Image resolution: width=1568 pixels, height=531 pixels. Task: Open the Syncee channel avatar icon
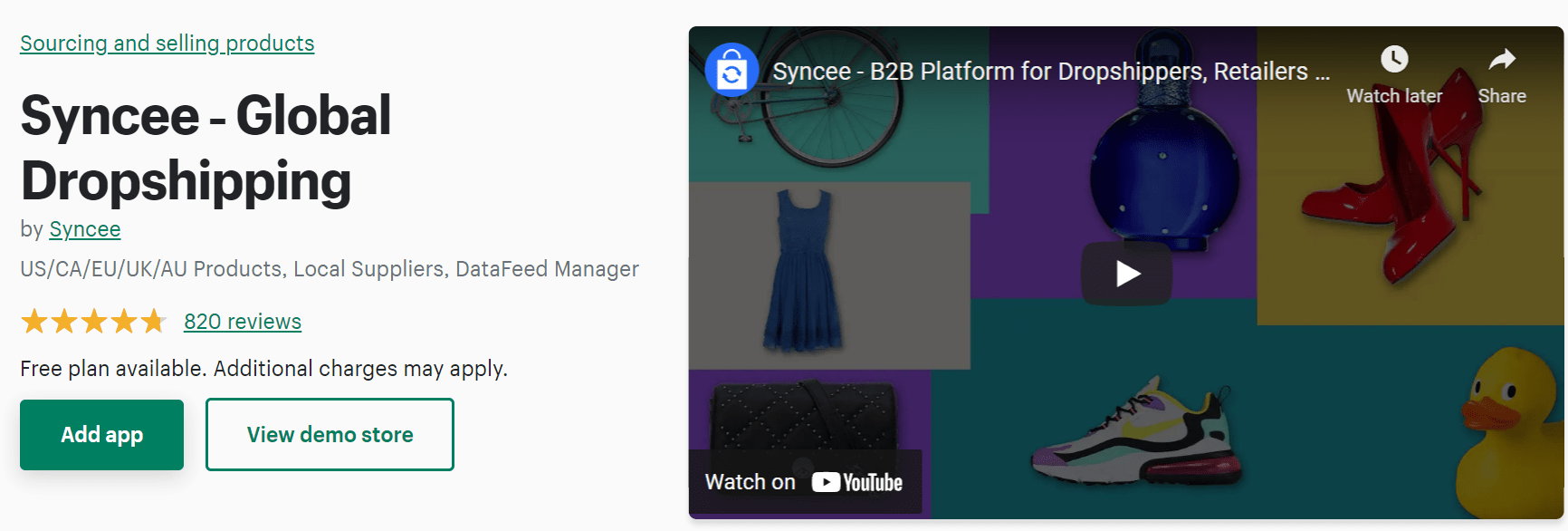(x=731, y=70)
